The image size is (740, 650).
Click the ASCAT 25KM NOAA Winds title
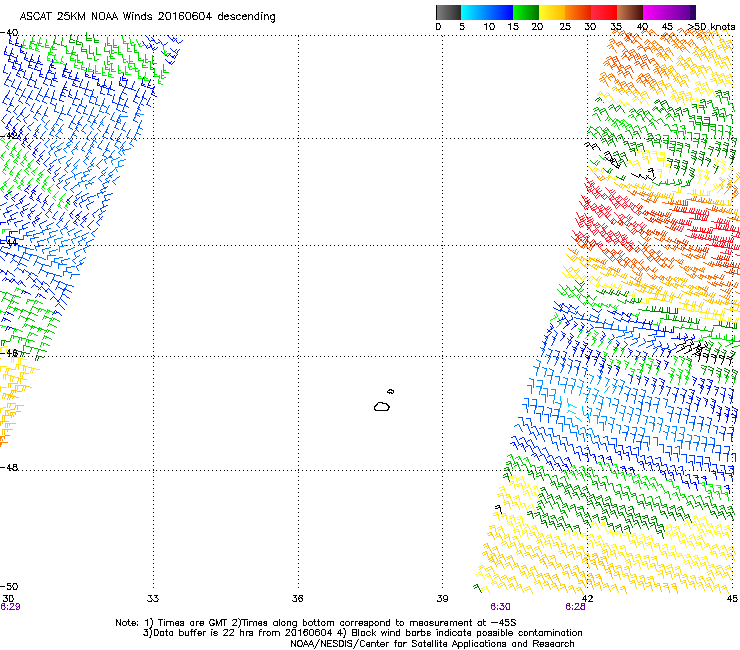coord(147,16)
